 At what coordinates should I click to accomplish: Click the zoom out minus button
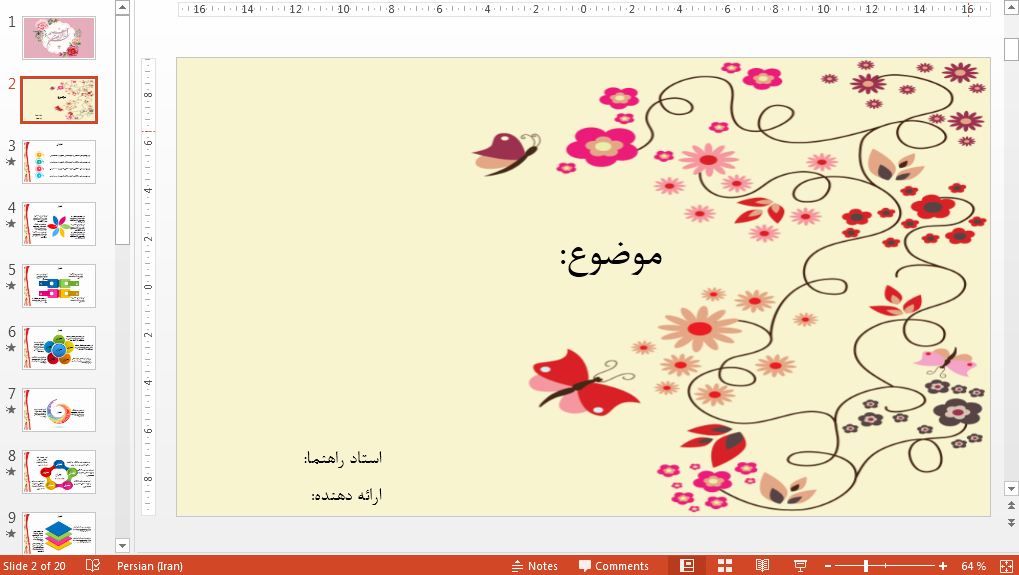825,566
